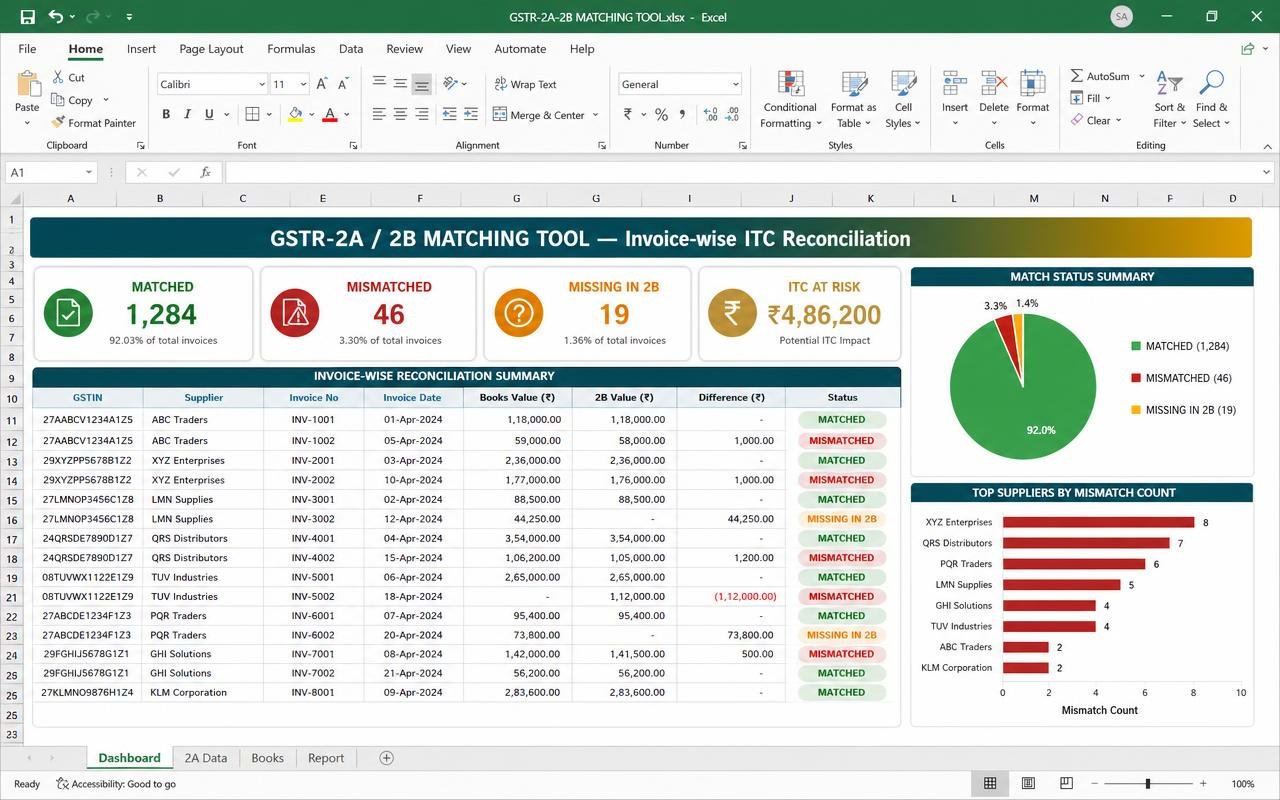
Task: Switch to the Insert ribbon tab
Action: [x=141, y=48]
